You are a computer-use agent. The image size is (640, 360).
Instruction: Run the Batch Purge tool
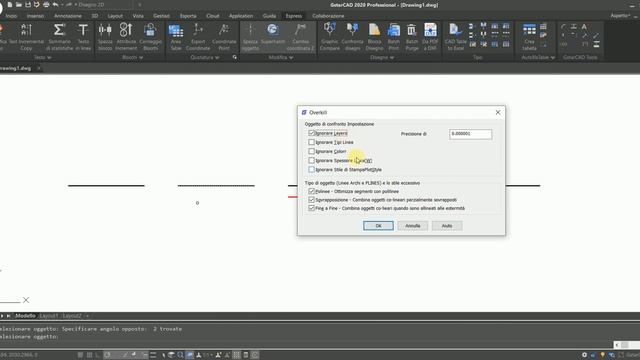[x=412, y=37]
